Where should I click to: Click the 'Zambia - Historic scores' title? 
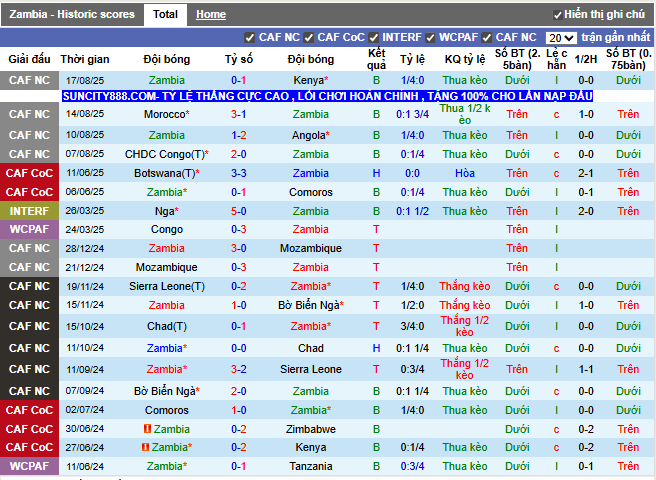click(x=72, y=14)
